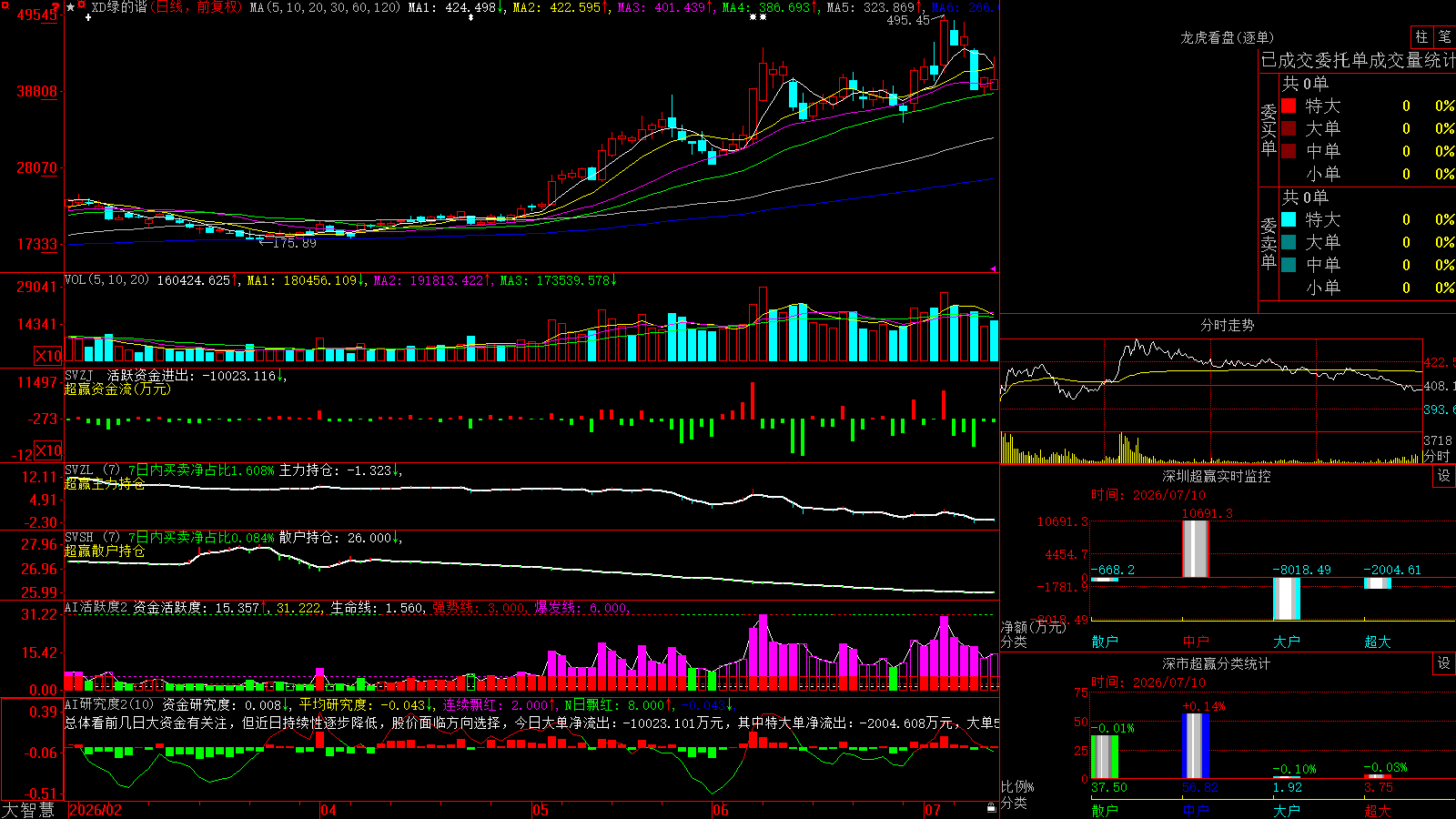
Task: Click the dark red 大单 buy swatch
Action: coord(1289,128)
